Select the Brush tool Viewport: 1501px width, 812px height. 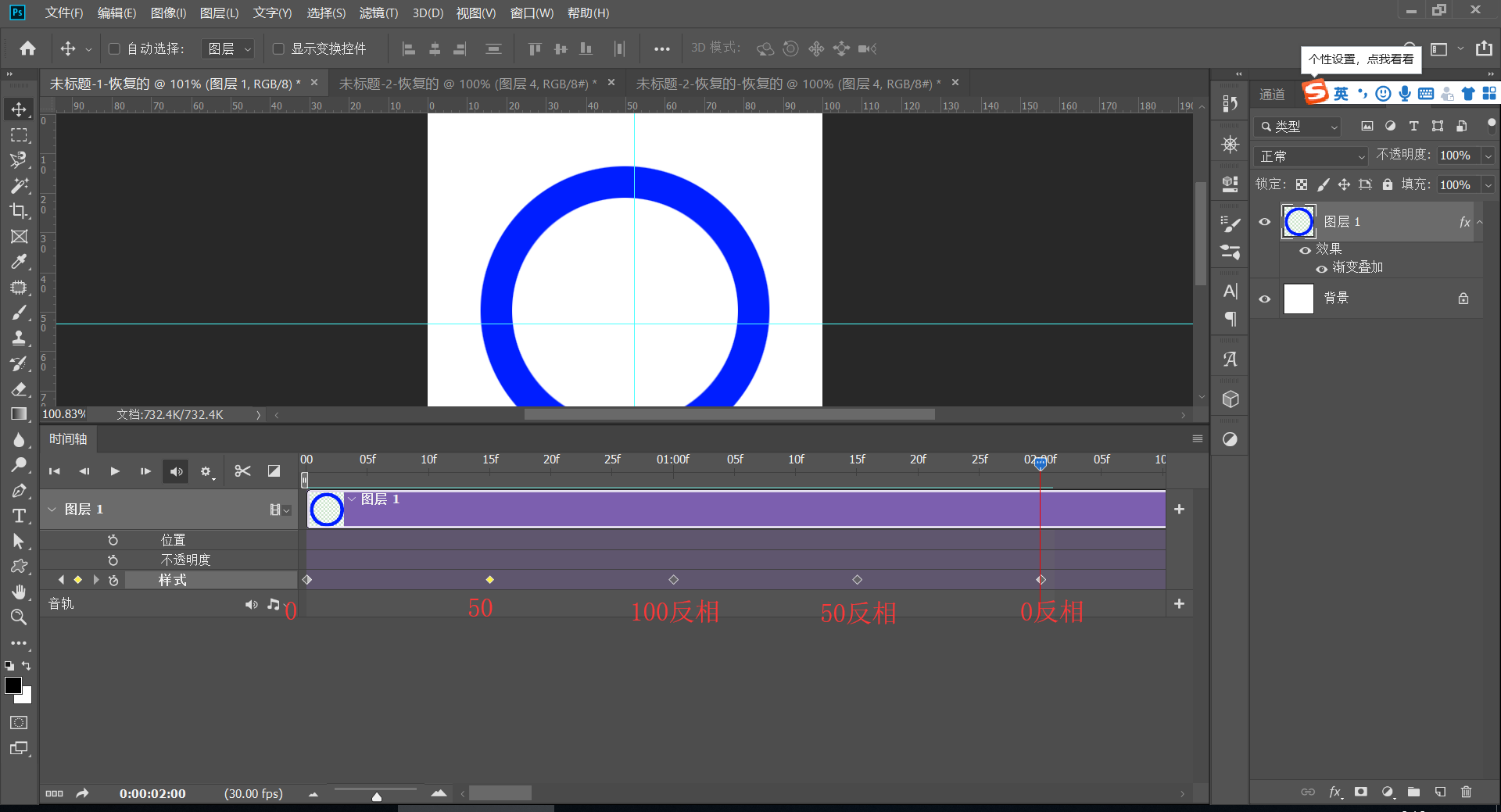tap(19, 313)
